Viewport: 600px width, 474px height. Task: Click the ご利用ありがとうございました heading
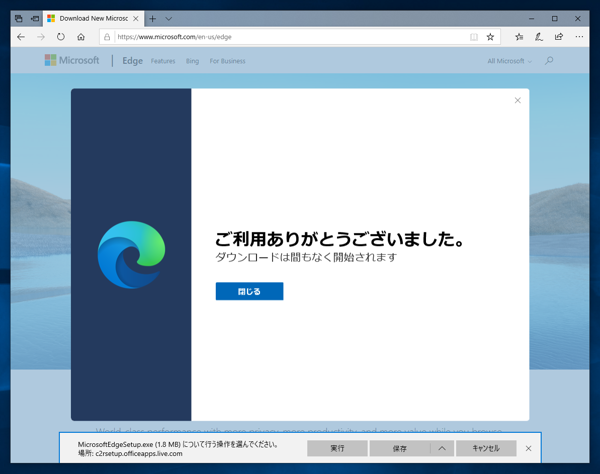click(x=339, y=239)
